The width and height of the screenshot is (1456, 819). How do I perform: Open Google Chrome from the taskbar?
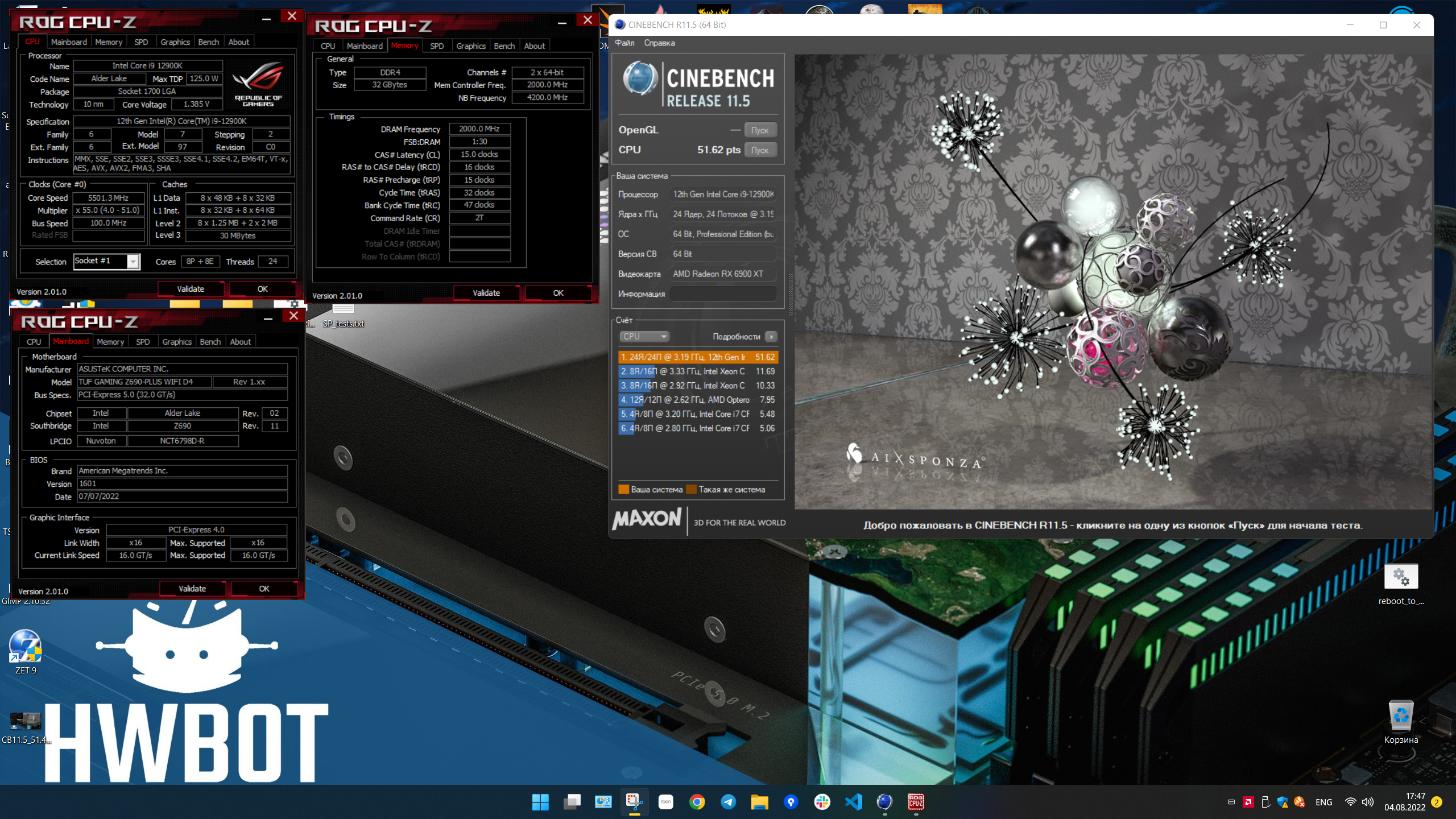click(x=697, y=802)
